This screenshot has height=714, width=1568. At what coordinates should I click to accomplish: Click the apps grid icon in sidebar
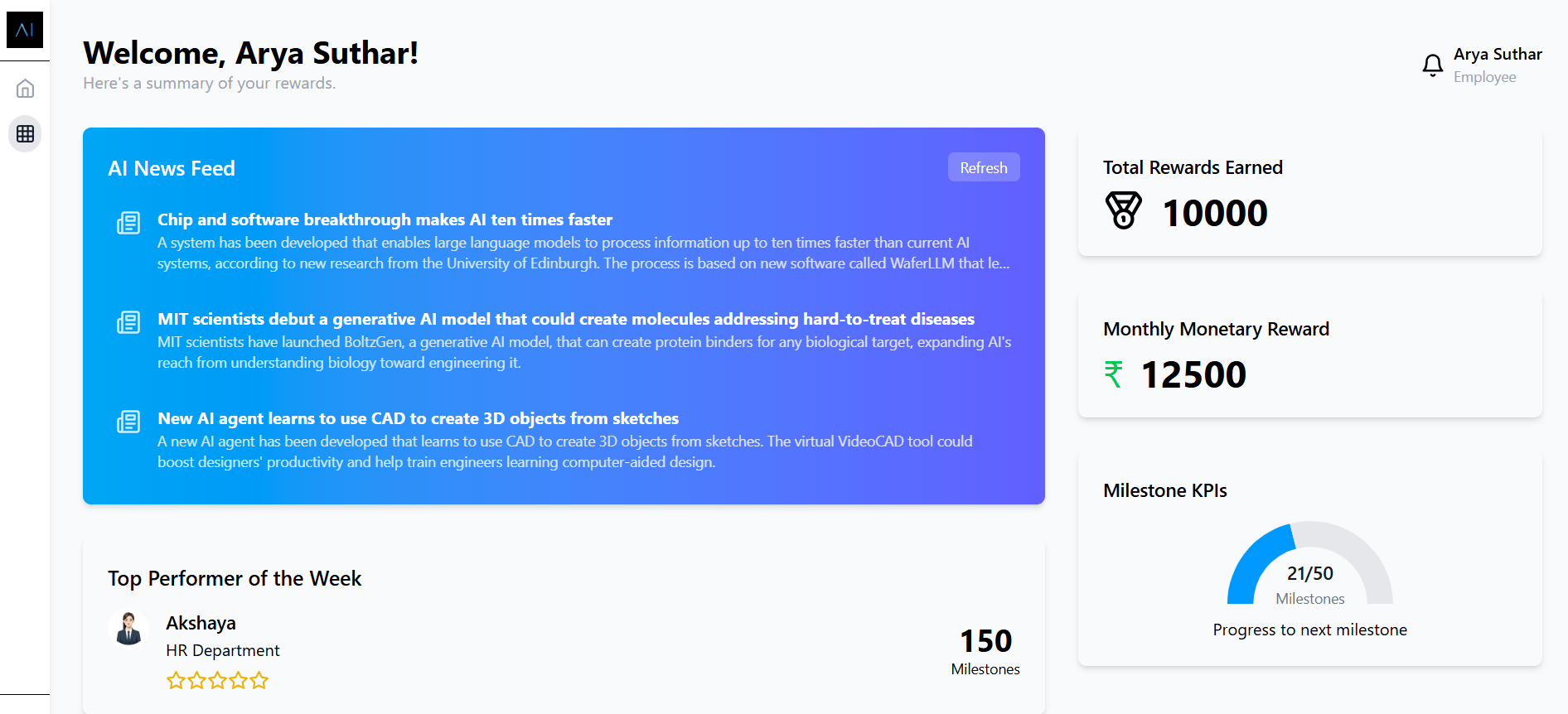tap(25, 134)
